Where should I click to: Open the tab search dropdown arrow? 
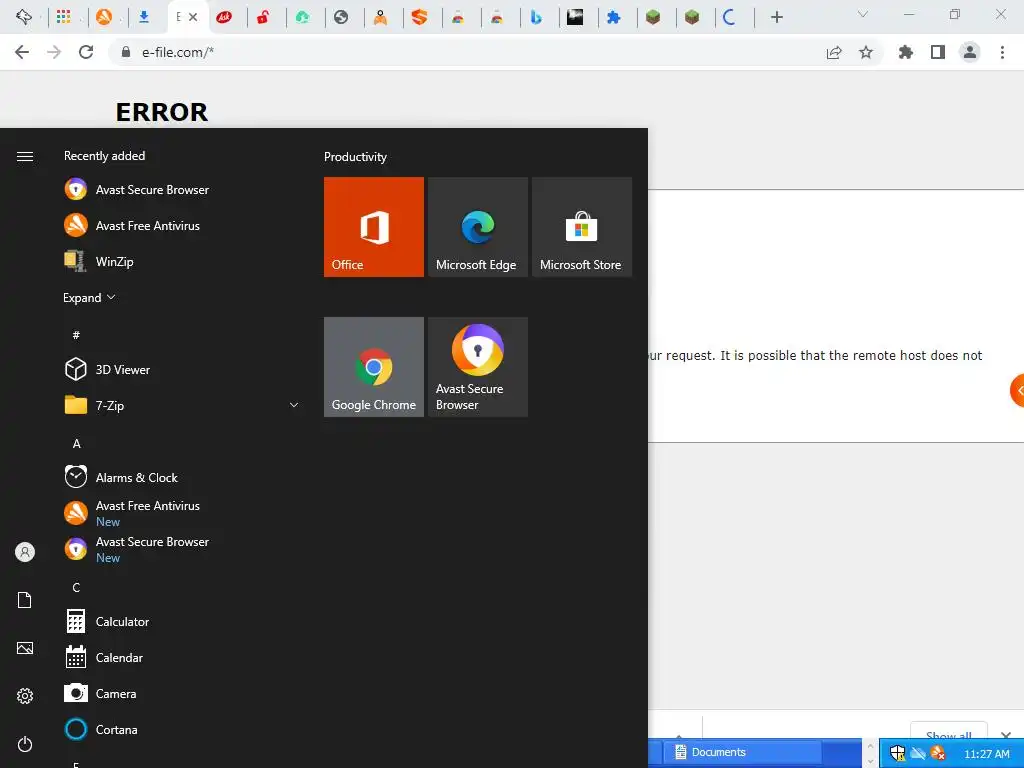click(863, 14)
